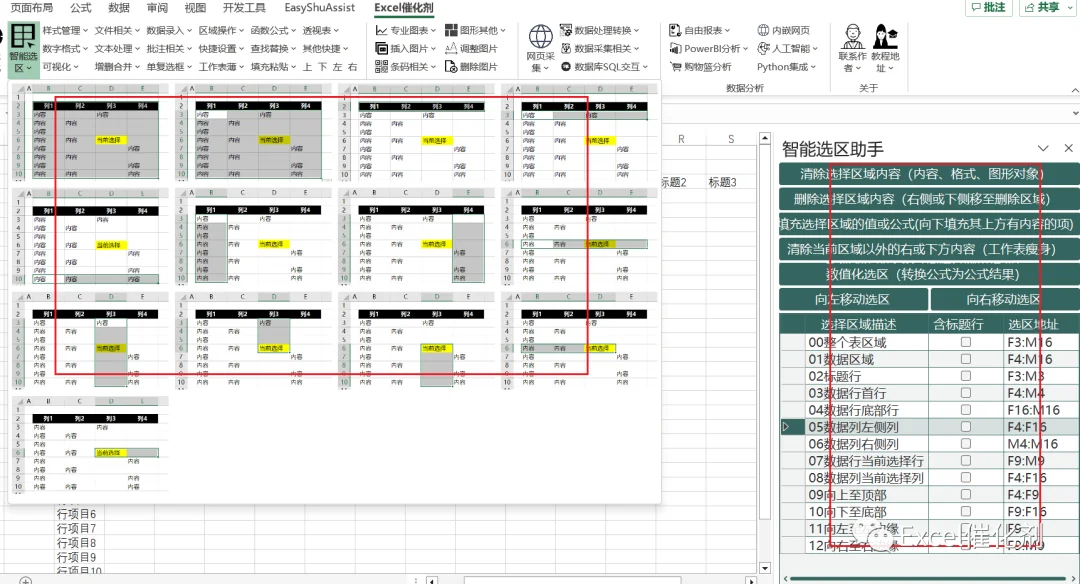Click the 插入图片 picture icon
The image size is (1080, 584).
(382, 48)
